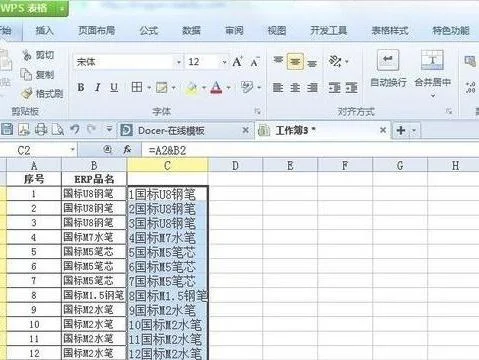Align text left
Viewport: 479px width, 360px height.
tap(278, 88)
